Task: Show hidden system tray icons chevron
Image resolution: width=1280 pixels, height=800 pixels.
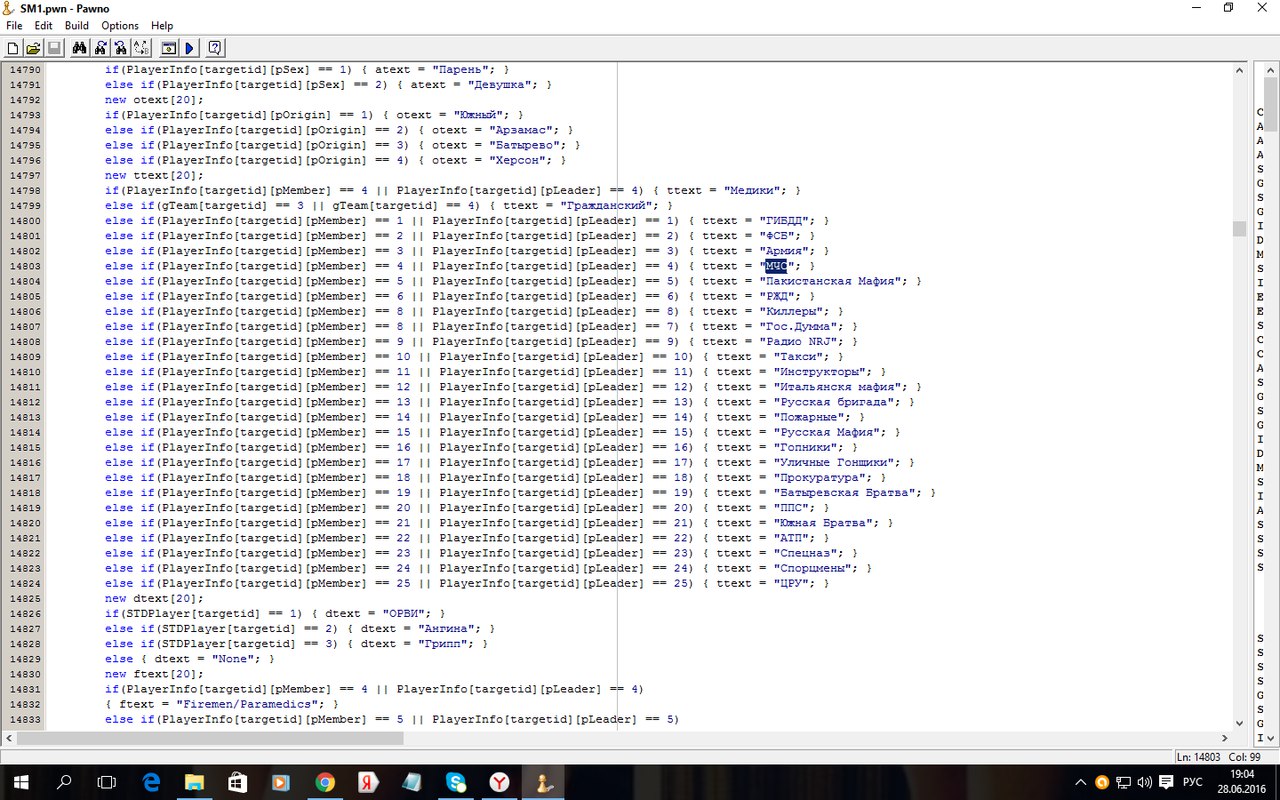Action: click(1080, 782)
